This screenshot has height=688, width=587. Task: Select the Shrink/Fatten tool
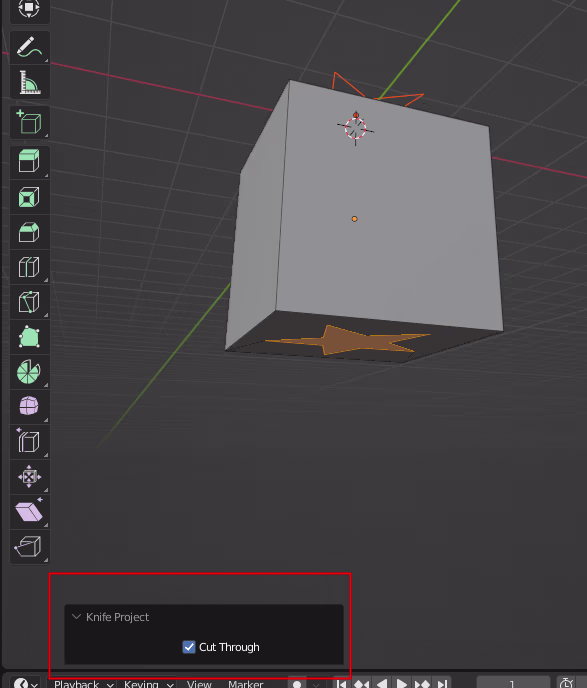(x=29, y=477)
